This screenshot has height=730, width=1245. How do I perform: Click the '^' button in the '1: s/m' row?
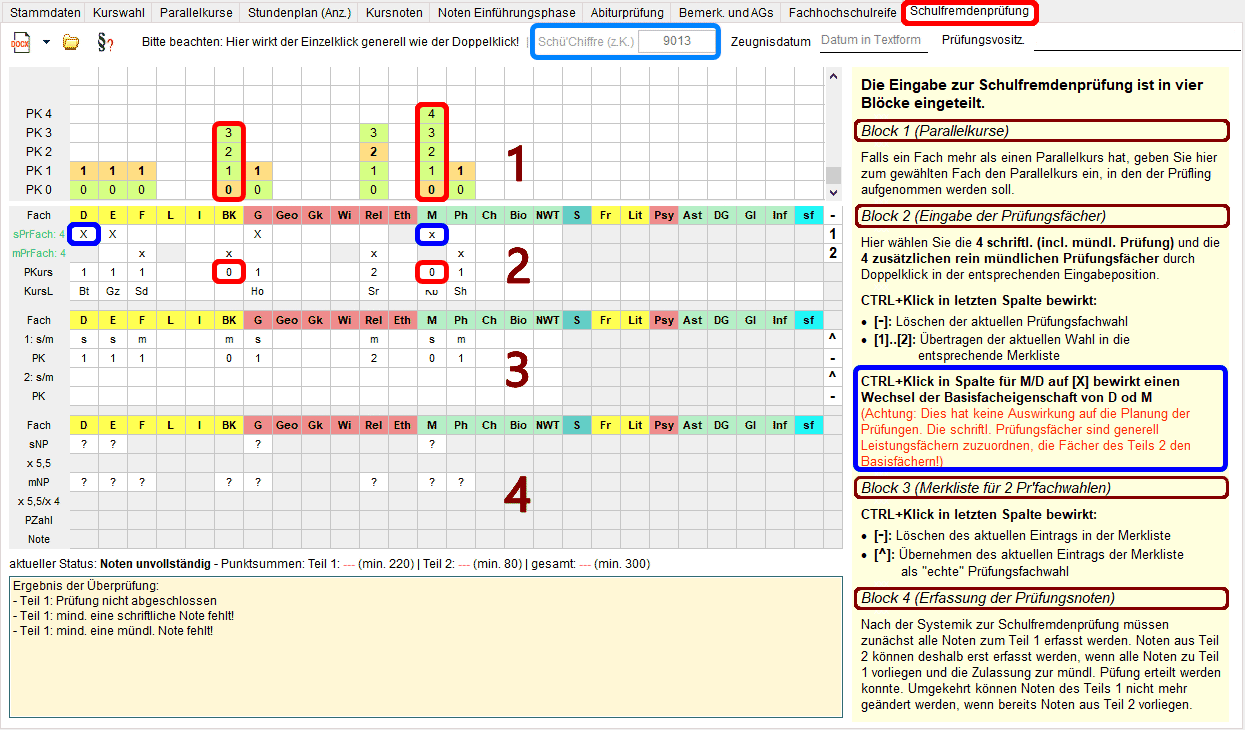pyautogui.click(x=833, y=340)
